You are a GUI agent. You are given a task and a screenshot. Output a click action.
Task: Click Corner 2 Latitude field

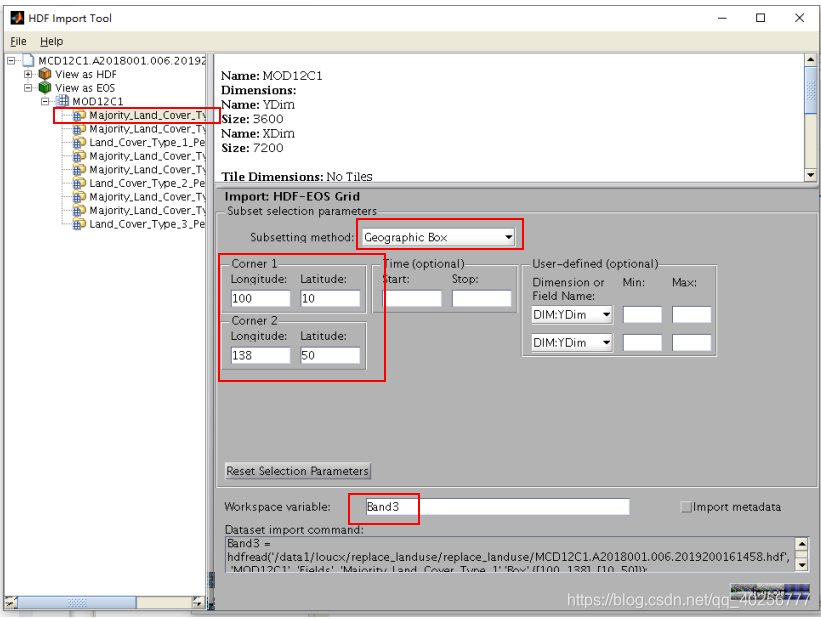click(330, 356)
